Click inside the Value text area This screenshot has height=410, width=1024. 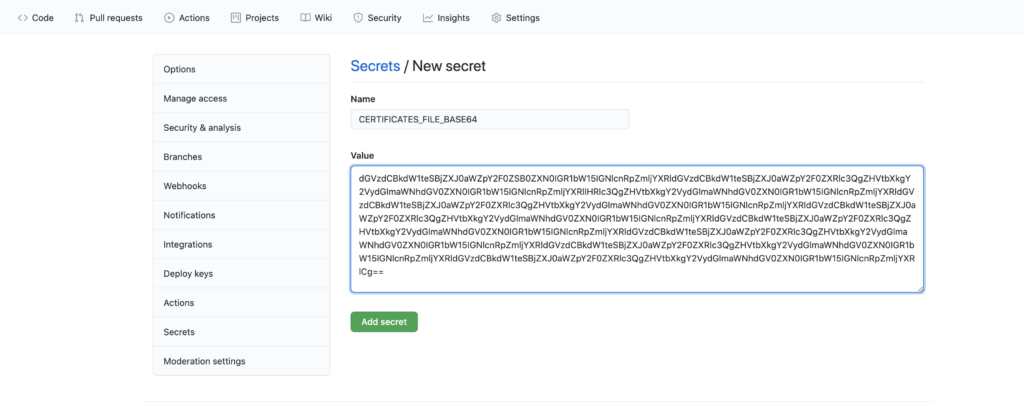coord(637,229)
